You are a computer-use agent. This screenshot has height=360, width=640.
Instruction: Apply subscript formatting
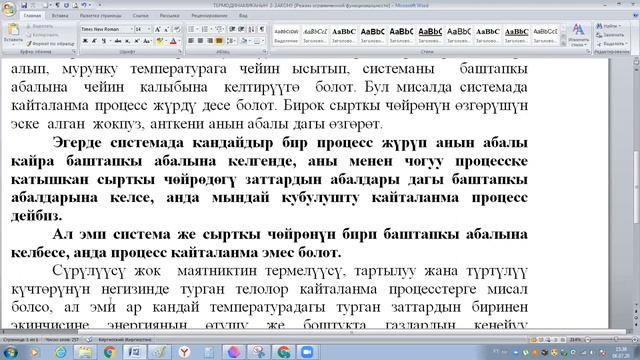[127, 41]
